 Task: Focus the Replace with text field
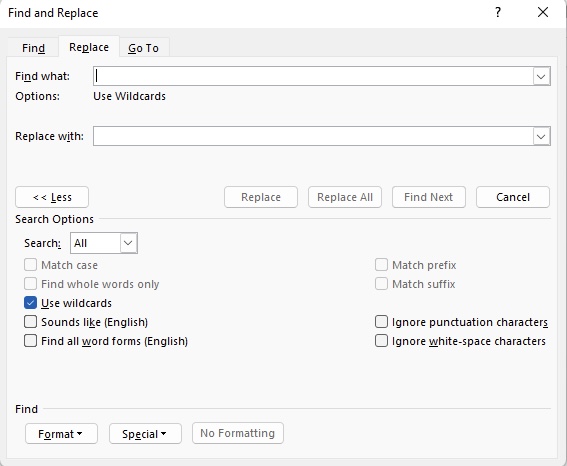pos(313,136)
